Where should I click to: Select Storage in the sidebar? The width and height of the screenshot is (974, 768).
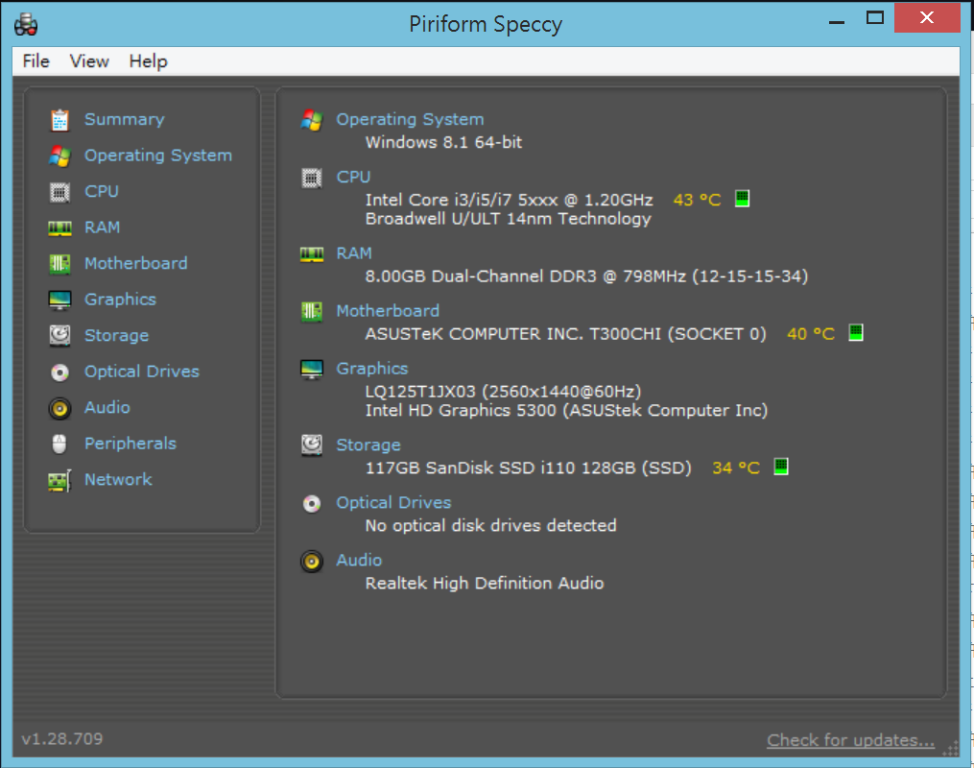coord(117,336)
